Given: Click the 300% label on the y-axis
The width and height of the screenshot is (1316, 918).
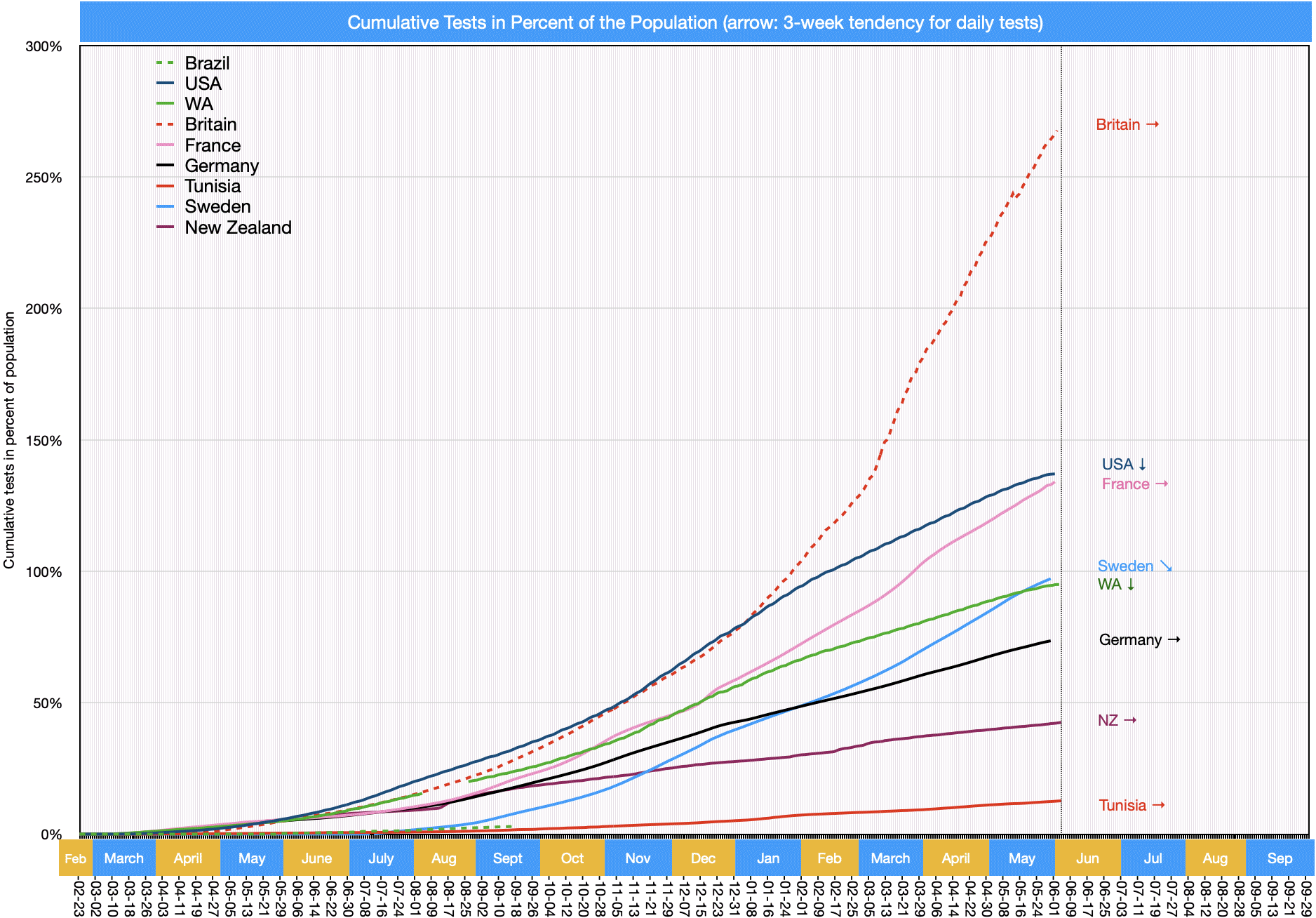Looking at the screenshot, I should [x=43, y=47].
